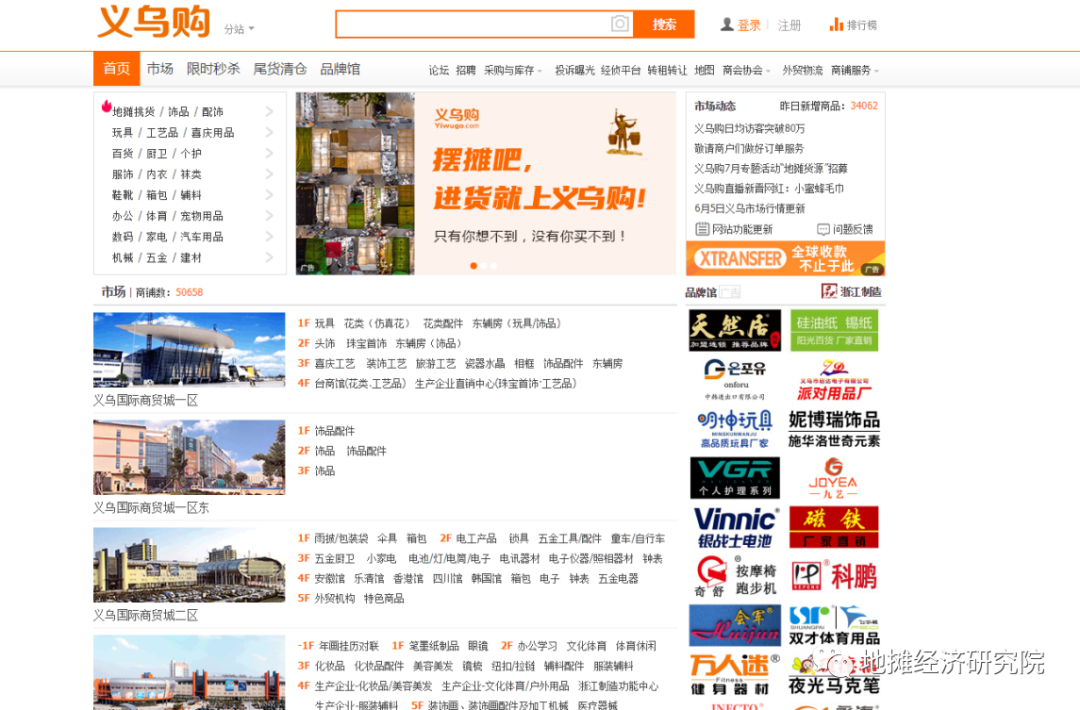Image resolution: width=1080 pixels, height=710 pixels.
Task: Open the 义乌国际商贸城二区 building photo
Action: (189, 565)
